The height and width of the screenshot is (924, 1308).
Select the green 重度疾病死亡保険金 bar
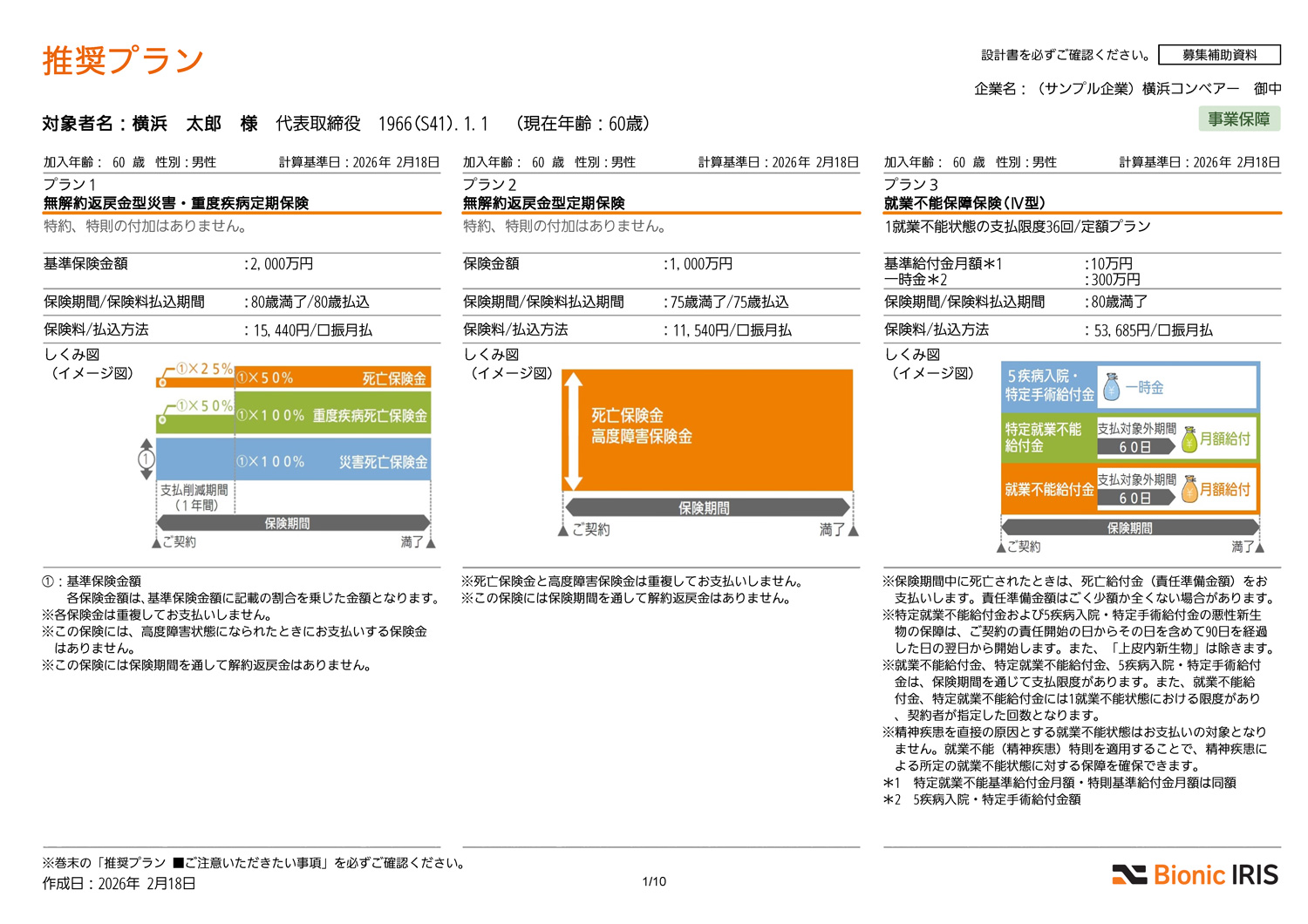pos(334,416)
